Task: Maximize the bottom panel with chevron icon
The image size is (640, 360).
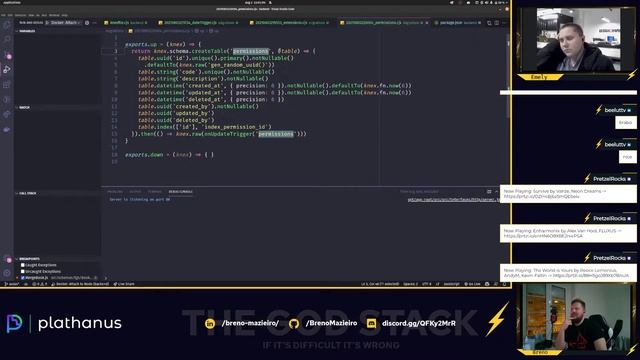Action: coord(497,191)
